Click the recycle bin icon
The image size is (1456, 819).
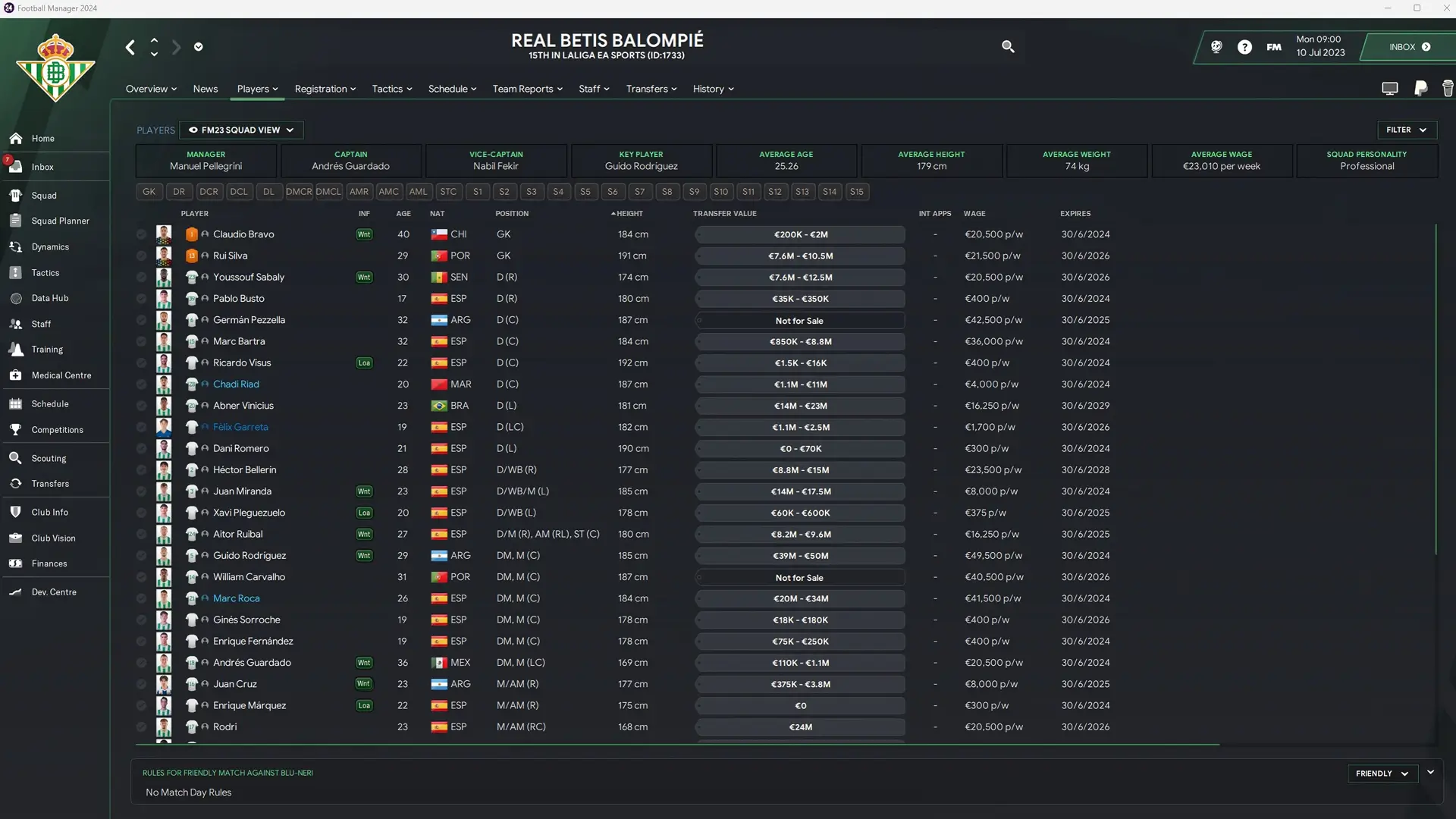click(1448, 89)
